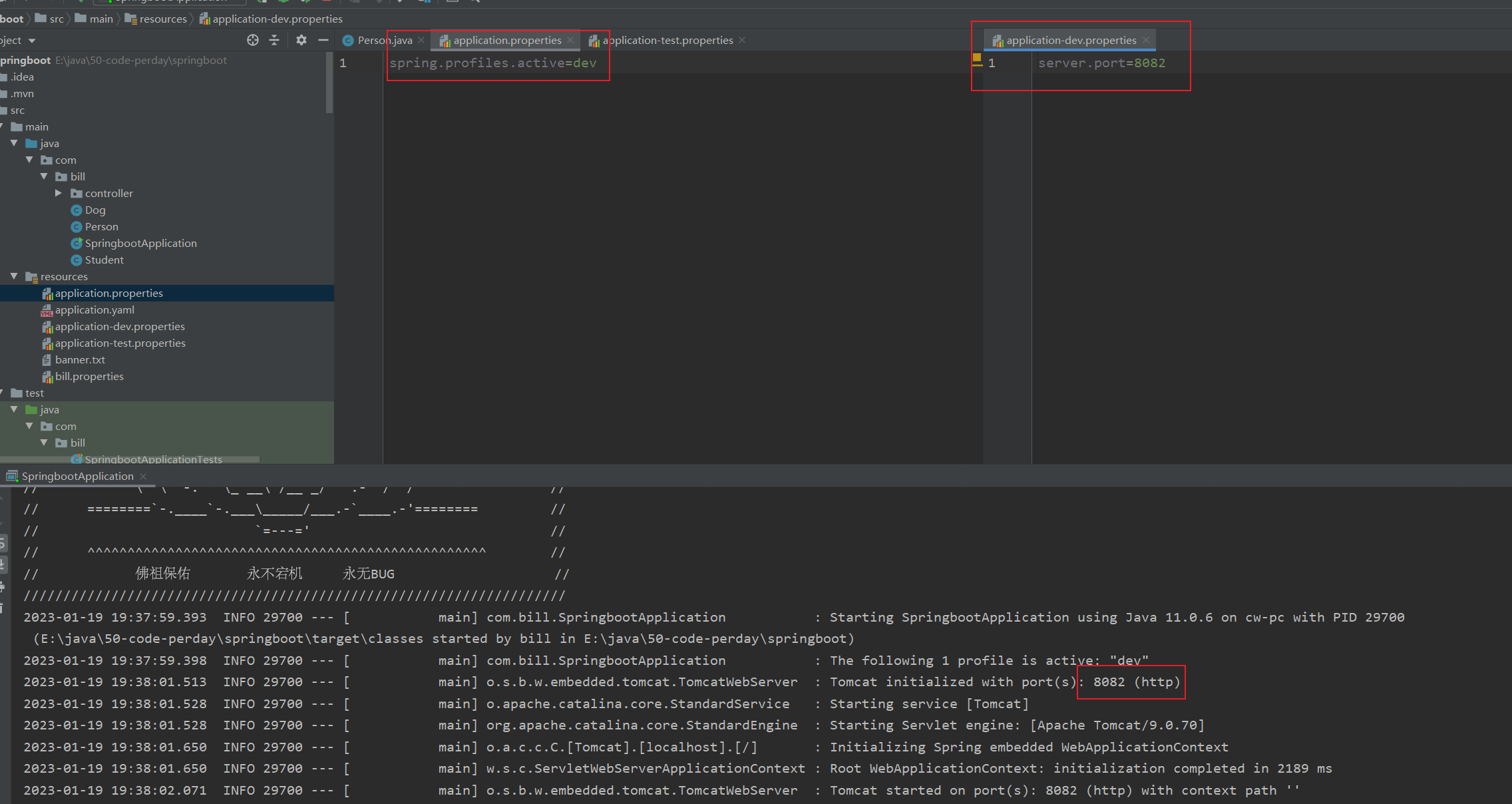Hide the Project tool window
This screenshot has height=804, width=1512.
(323, 40)
